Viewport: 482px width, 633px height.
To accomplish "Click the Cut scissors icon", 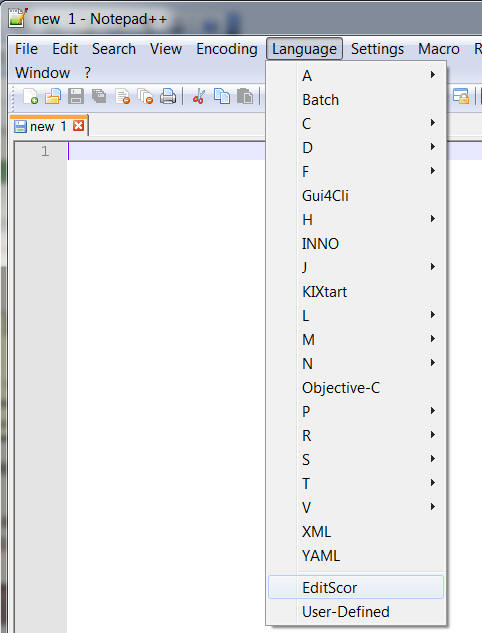I will click(x=199, y=96).
